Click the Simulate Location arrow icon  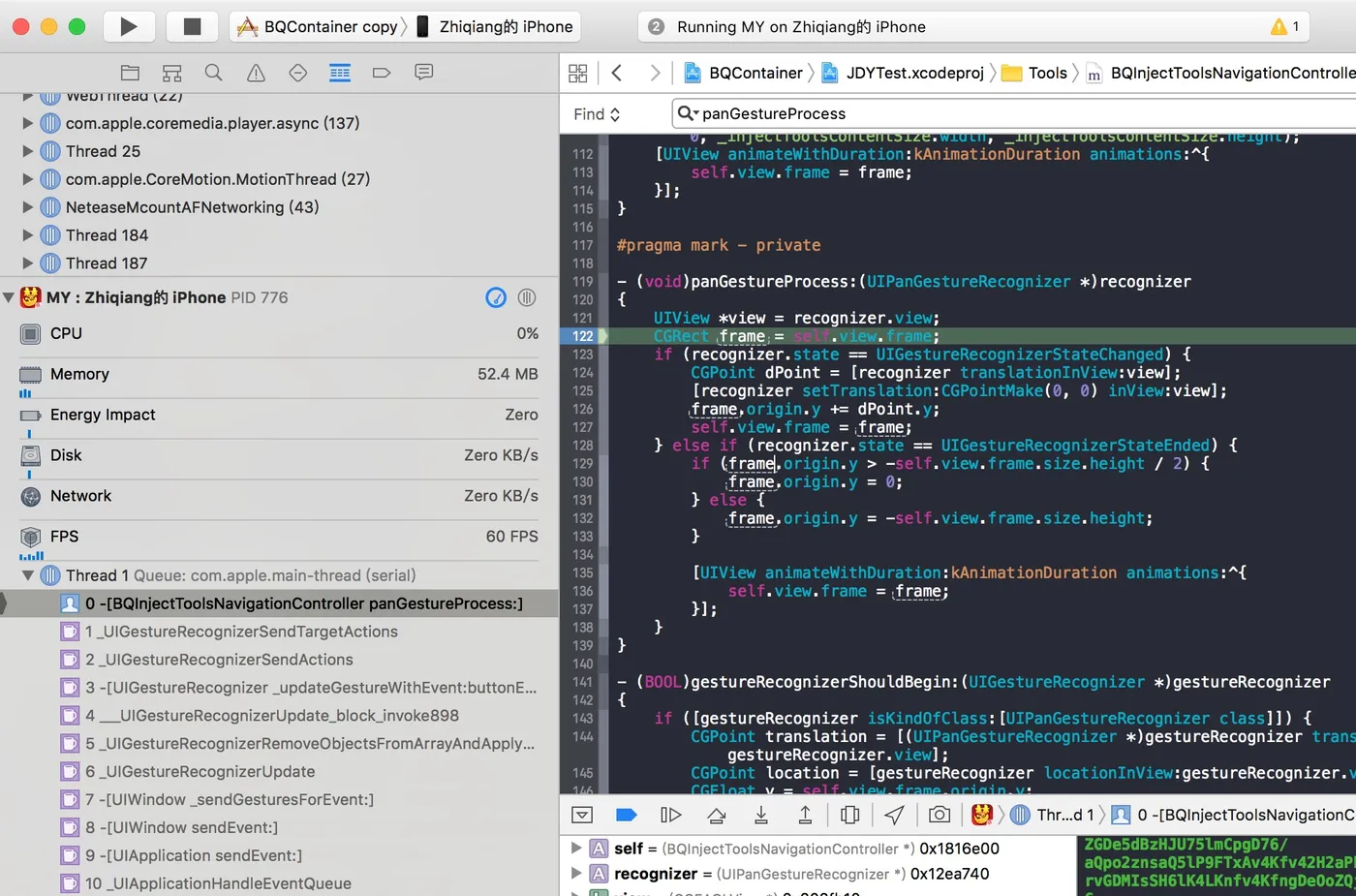[x=895, y=816]
